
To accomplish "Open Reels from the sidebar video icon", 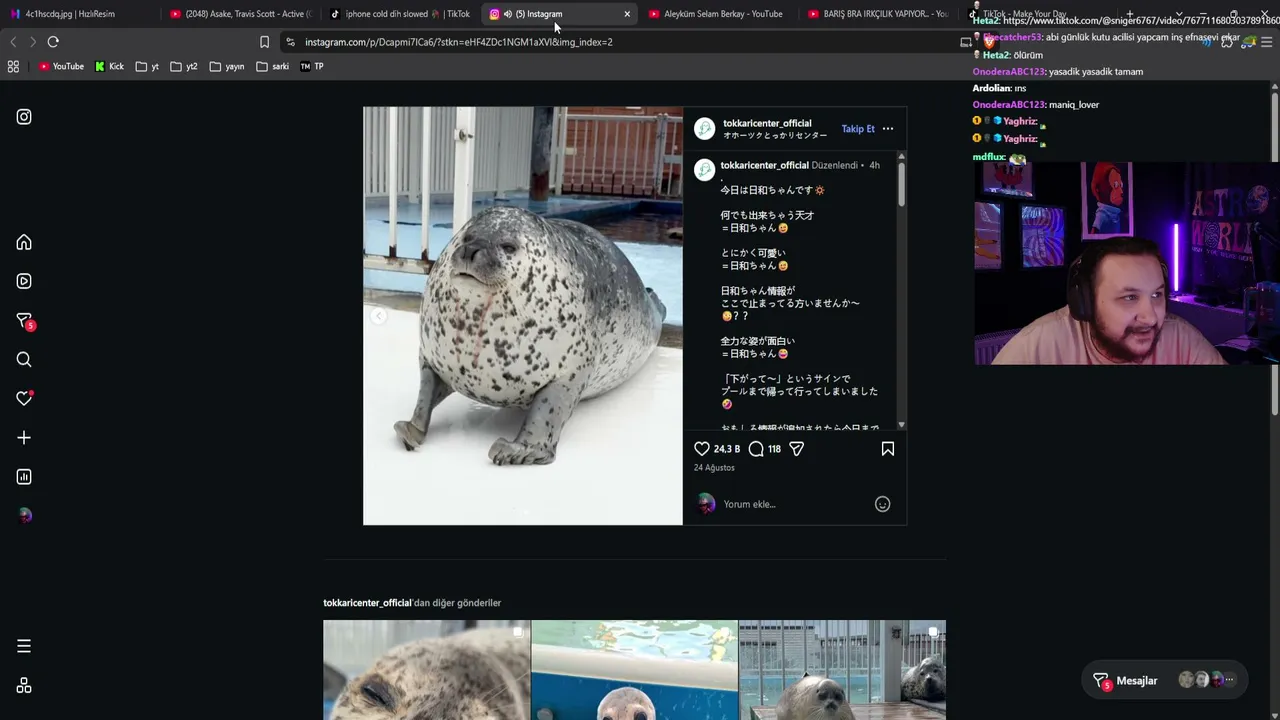I will coord(24,281).
